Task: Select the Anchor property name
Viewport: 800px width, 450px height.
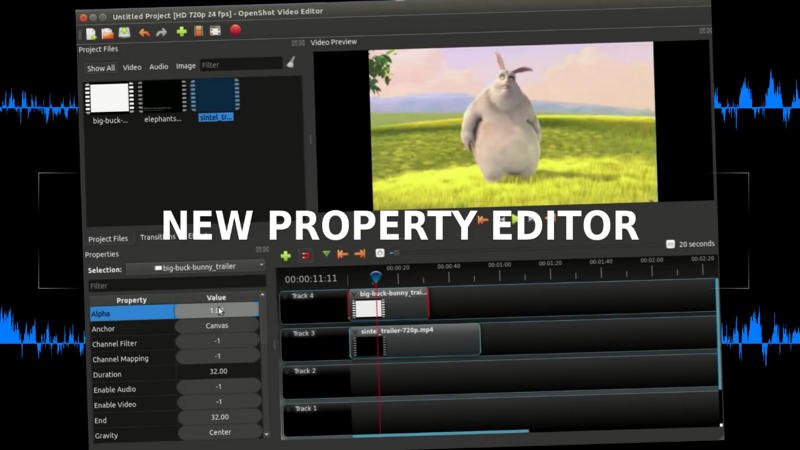Action: pyautogui.click(x=104, y=329)
